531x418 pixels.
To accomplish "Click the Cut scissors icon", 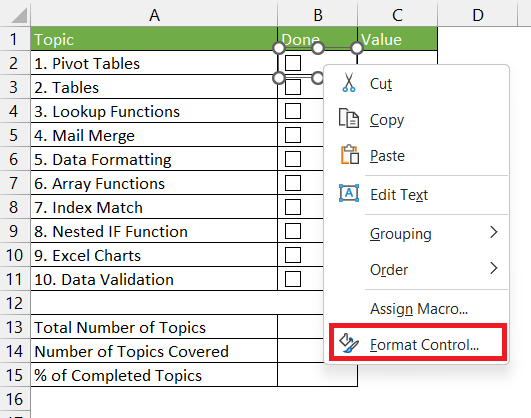I will 349,82.
